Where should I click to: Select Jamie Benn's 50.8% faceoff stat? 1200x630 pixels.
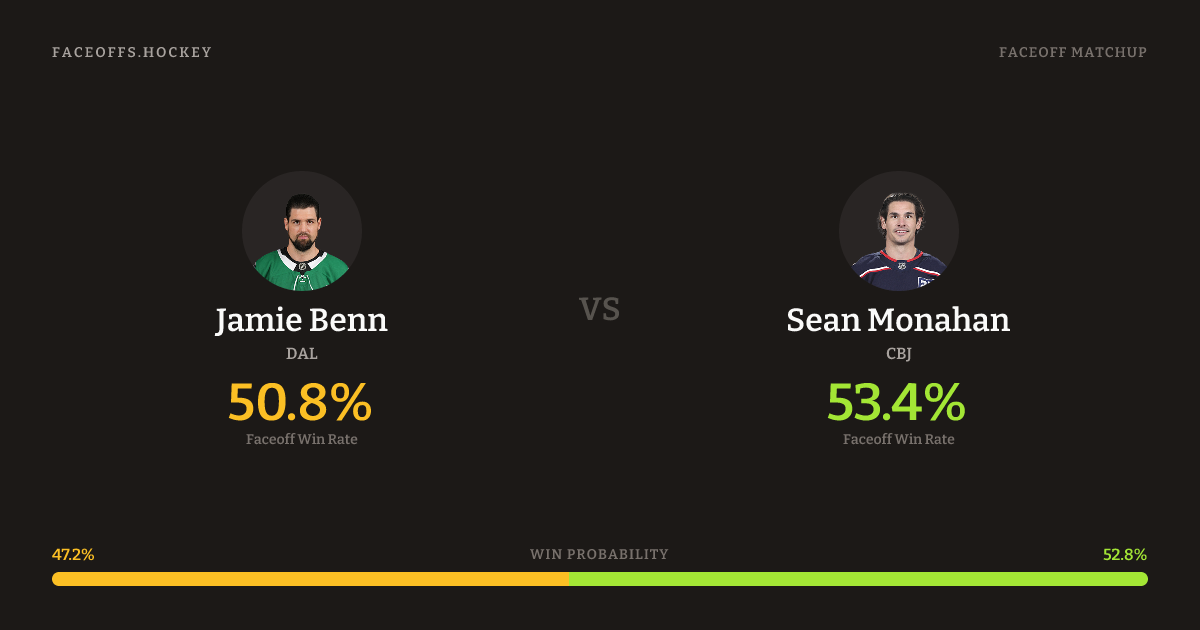click(x=300, y=402)
